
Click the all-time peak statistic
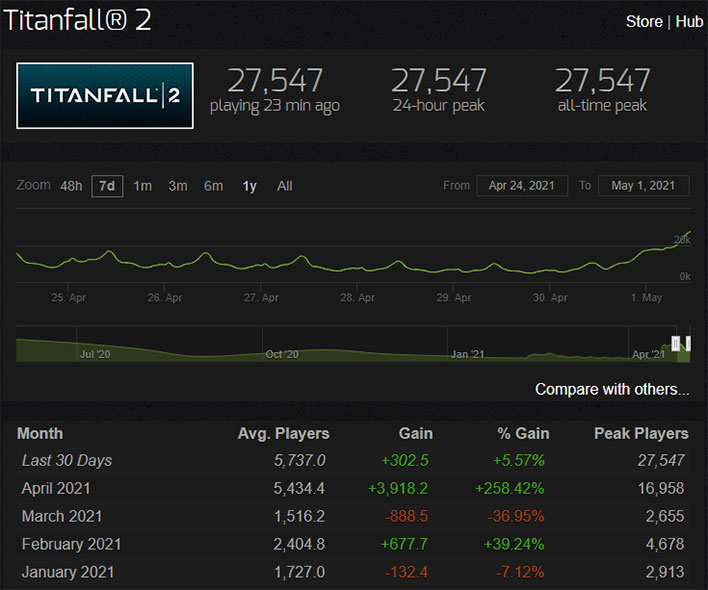[x=602, y=89]
